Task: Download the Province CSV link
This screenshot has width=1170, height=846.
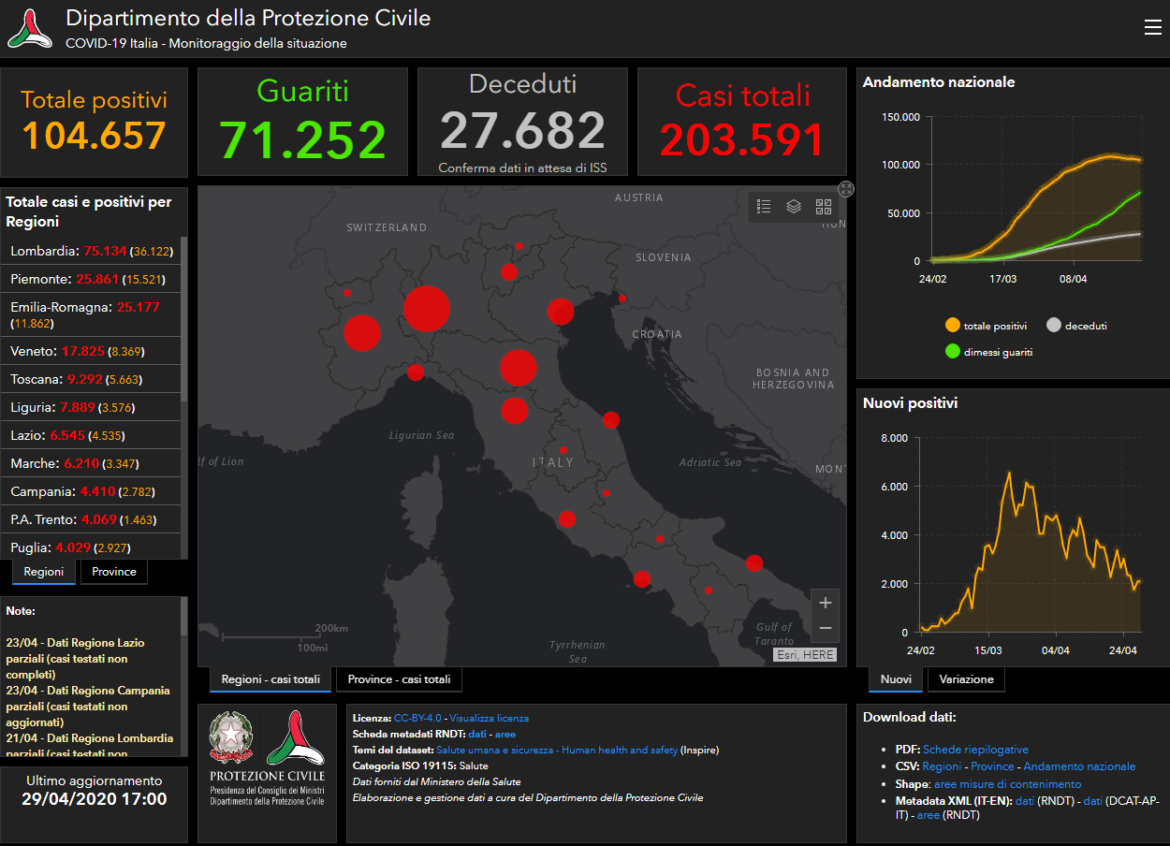Action: tap(992, 766)
